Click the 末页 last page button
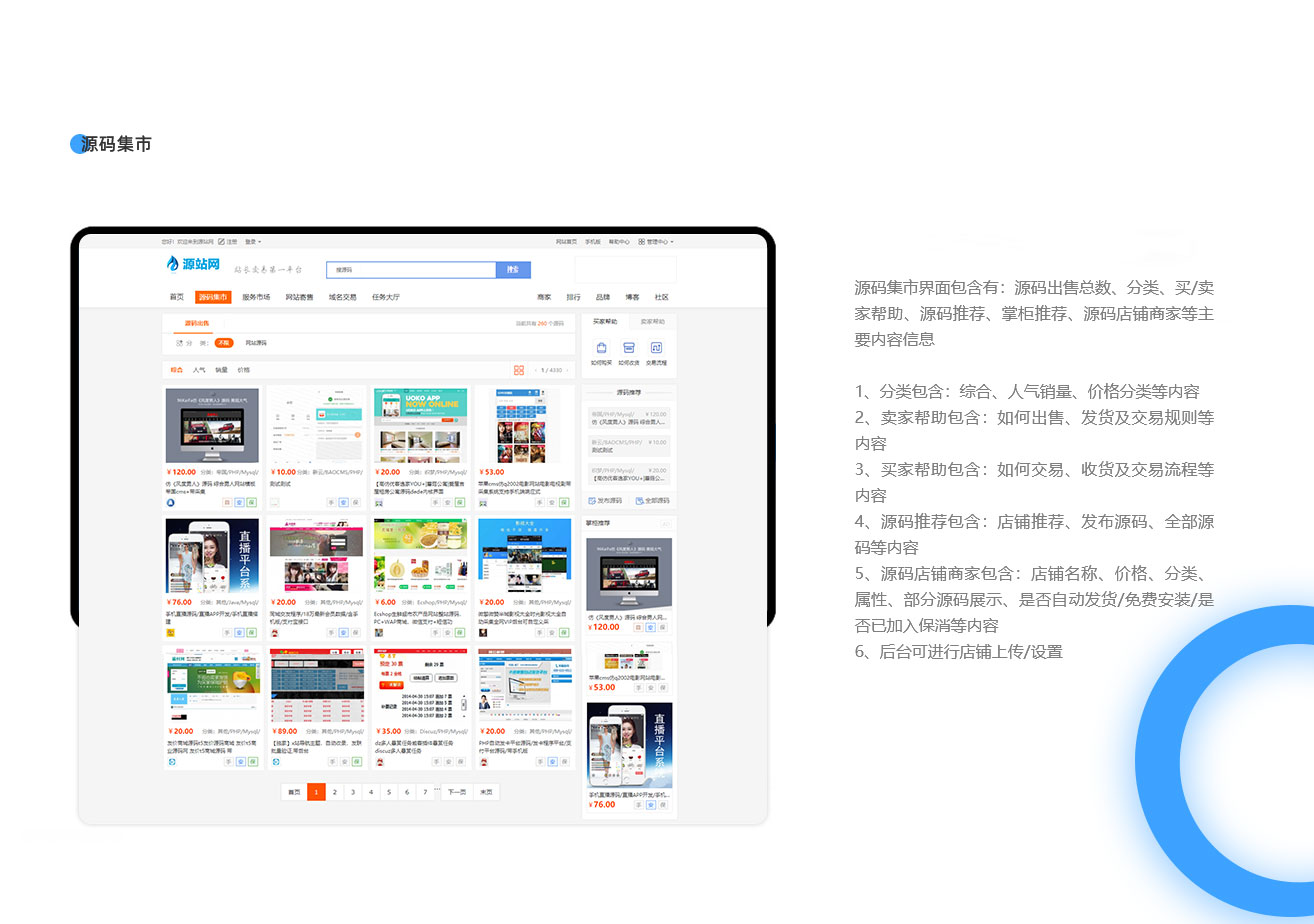The image size is (1314, 924). 485,792
